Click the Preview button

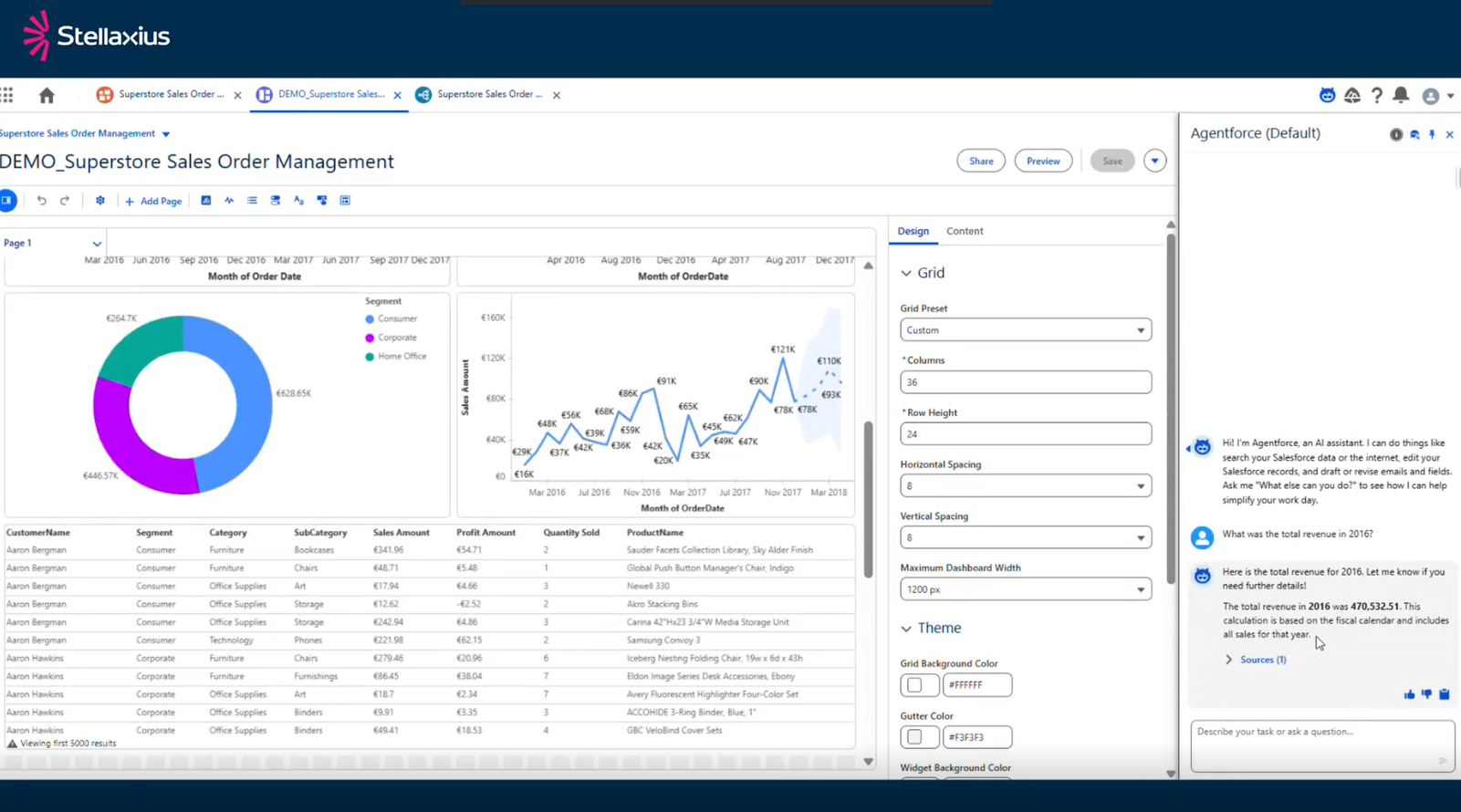1042,161
